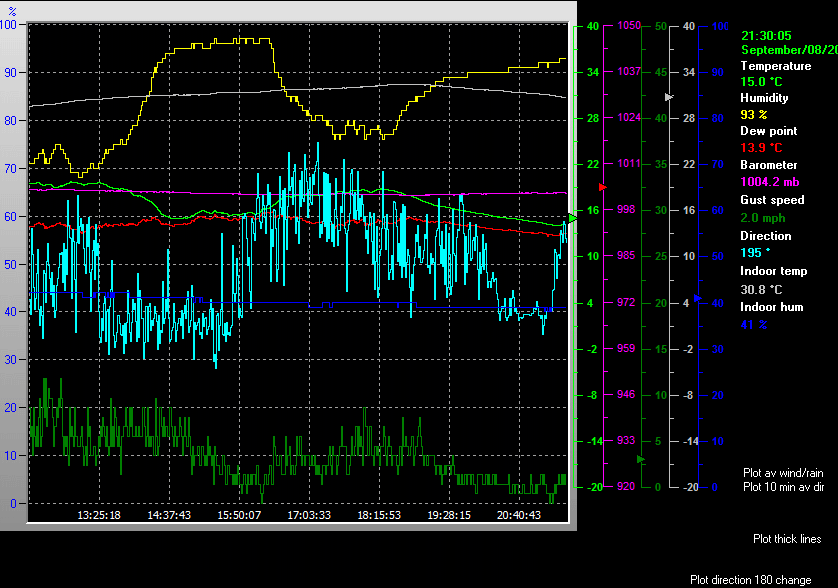Image resolution: width=838 pixels, height=588 pixels.
Task: Click the Indoor temp legend label
Action: (772, 271)
